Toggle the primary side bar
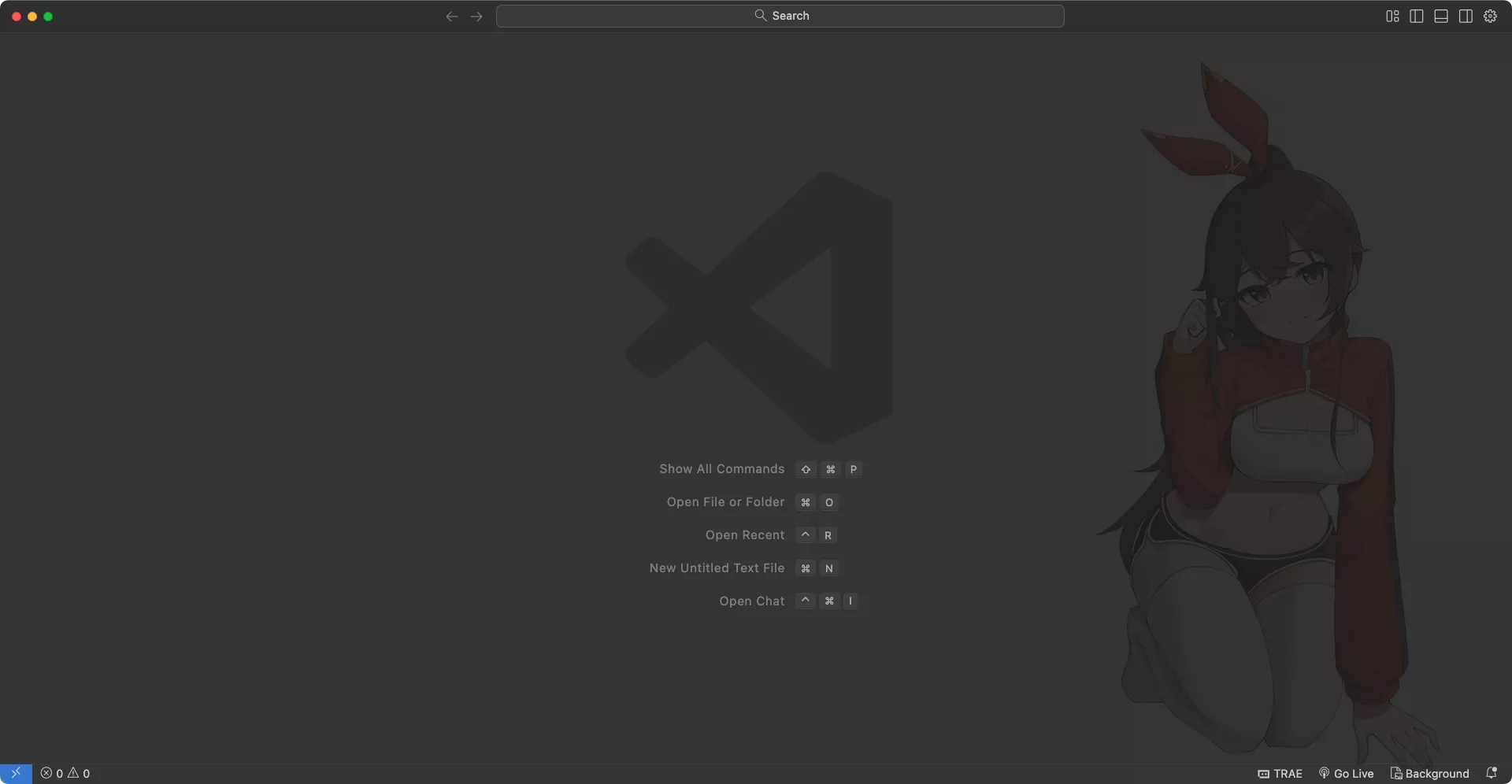 [1417, 17]
